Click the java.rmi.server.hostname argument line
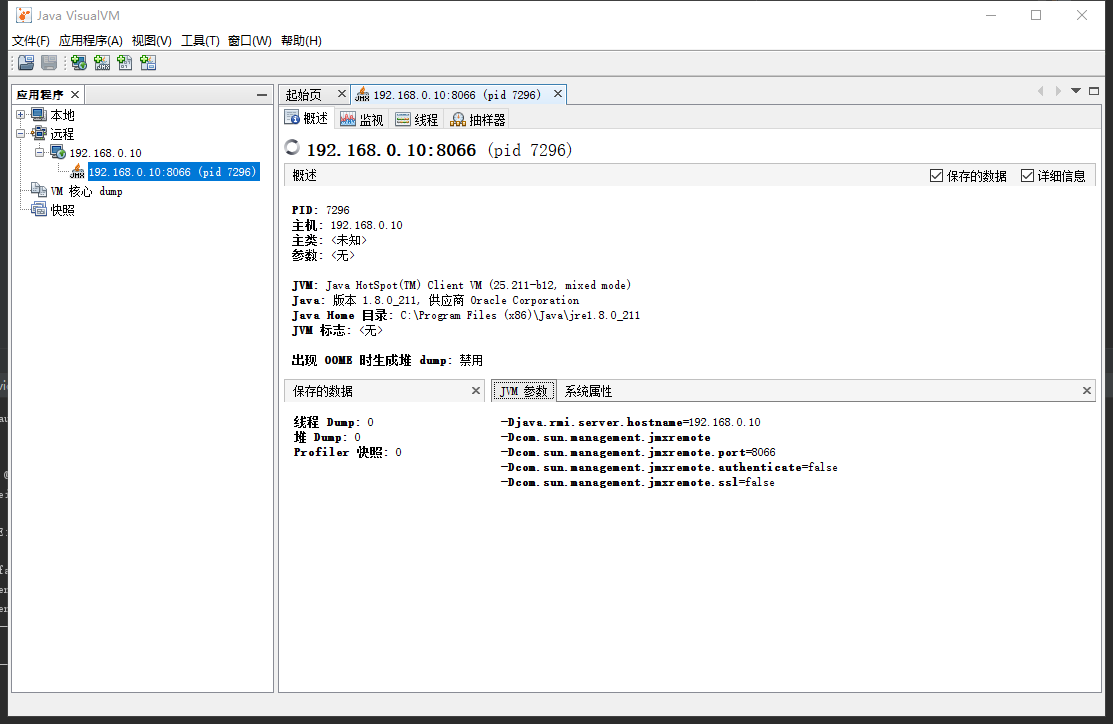Screen dimensions: 1113x724 tap(630, 422)
